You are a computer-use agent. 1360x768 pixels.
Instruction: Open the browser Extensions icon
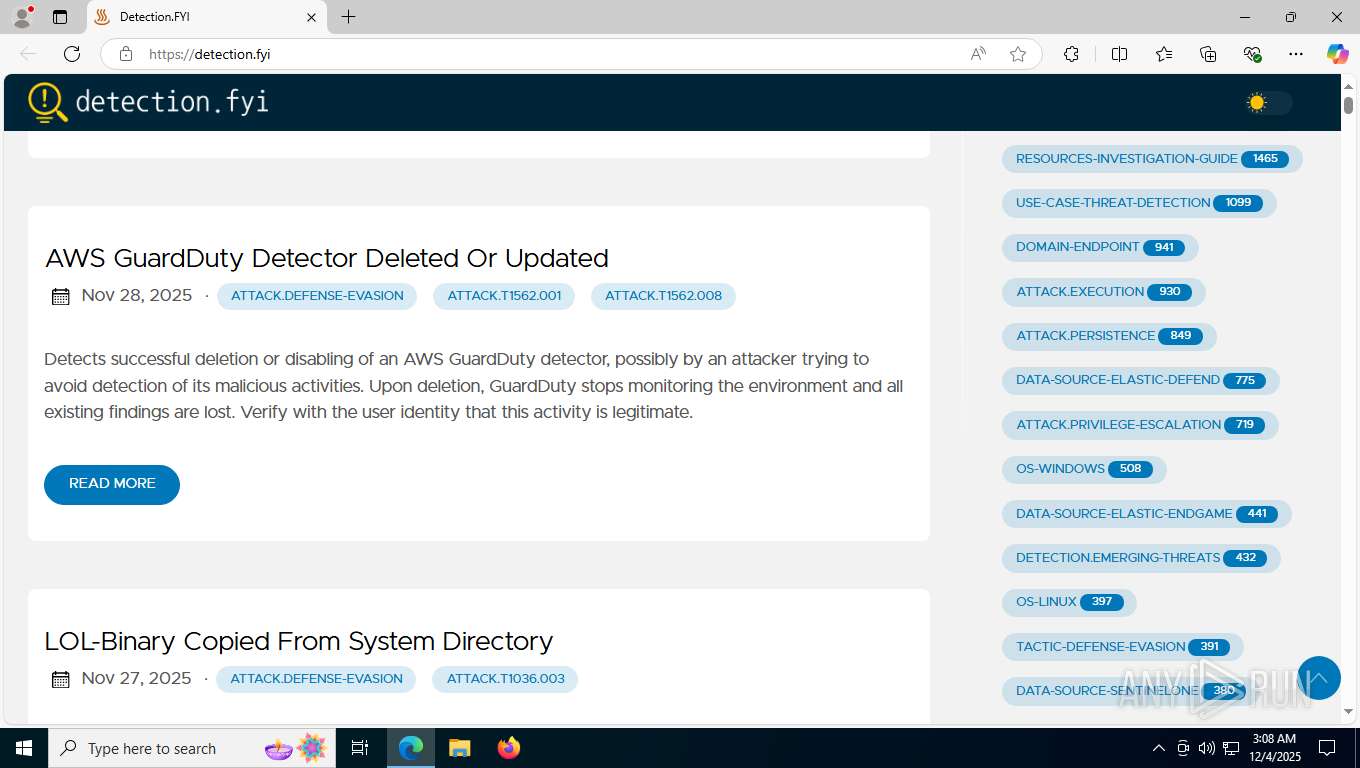coord(1071,54)
